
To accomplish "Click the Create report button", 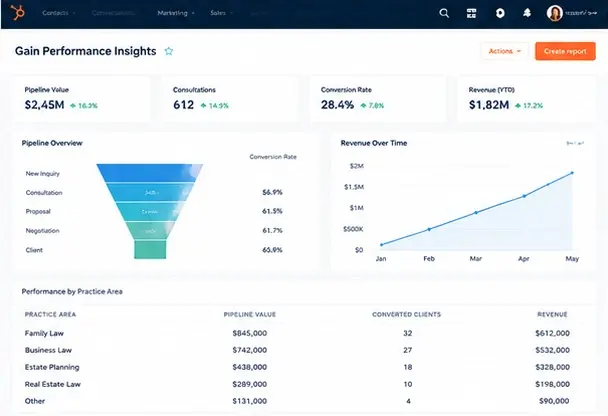I will pyautogui.click(x=565, y=51).
